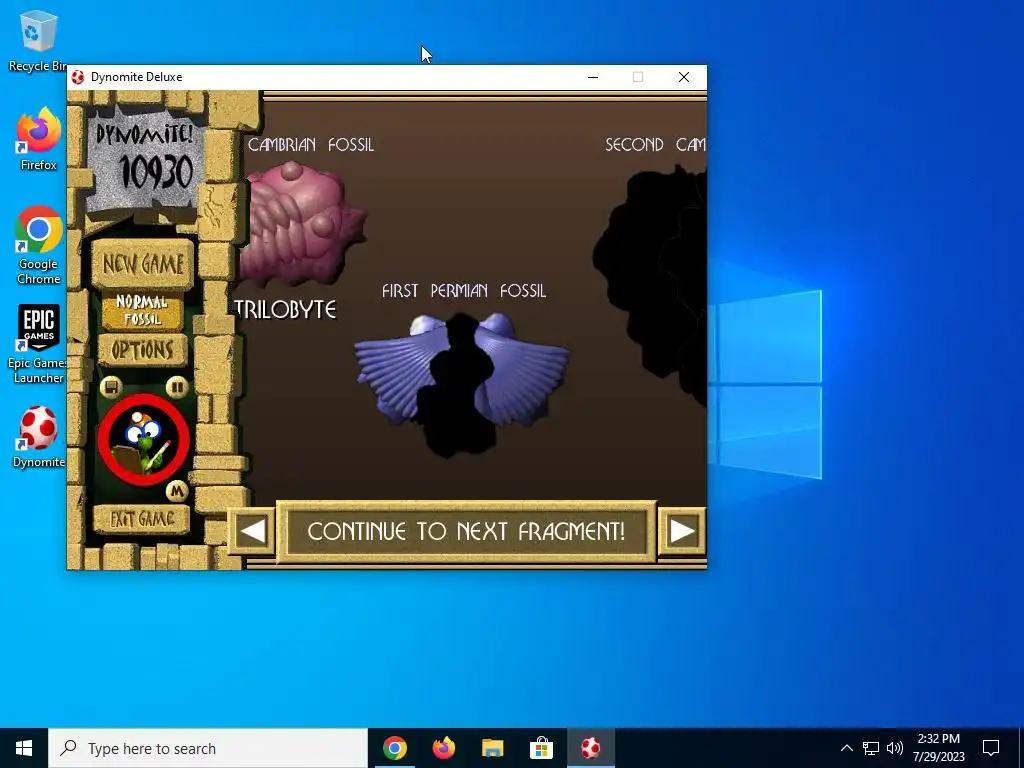Close the Dynomite Deluxe window
The image size is (1024, 768).
(684, 77)
